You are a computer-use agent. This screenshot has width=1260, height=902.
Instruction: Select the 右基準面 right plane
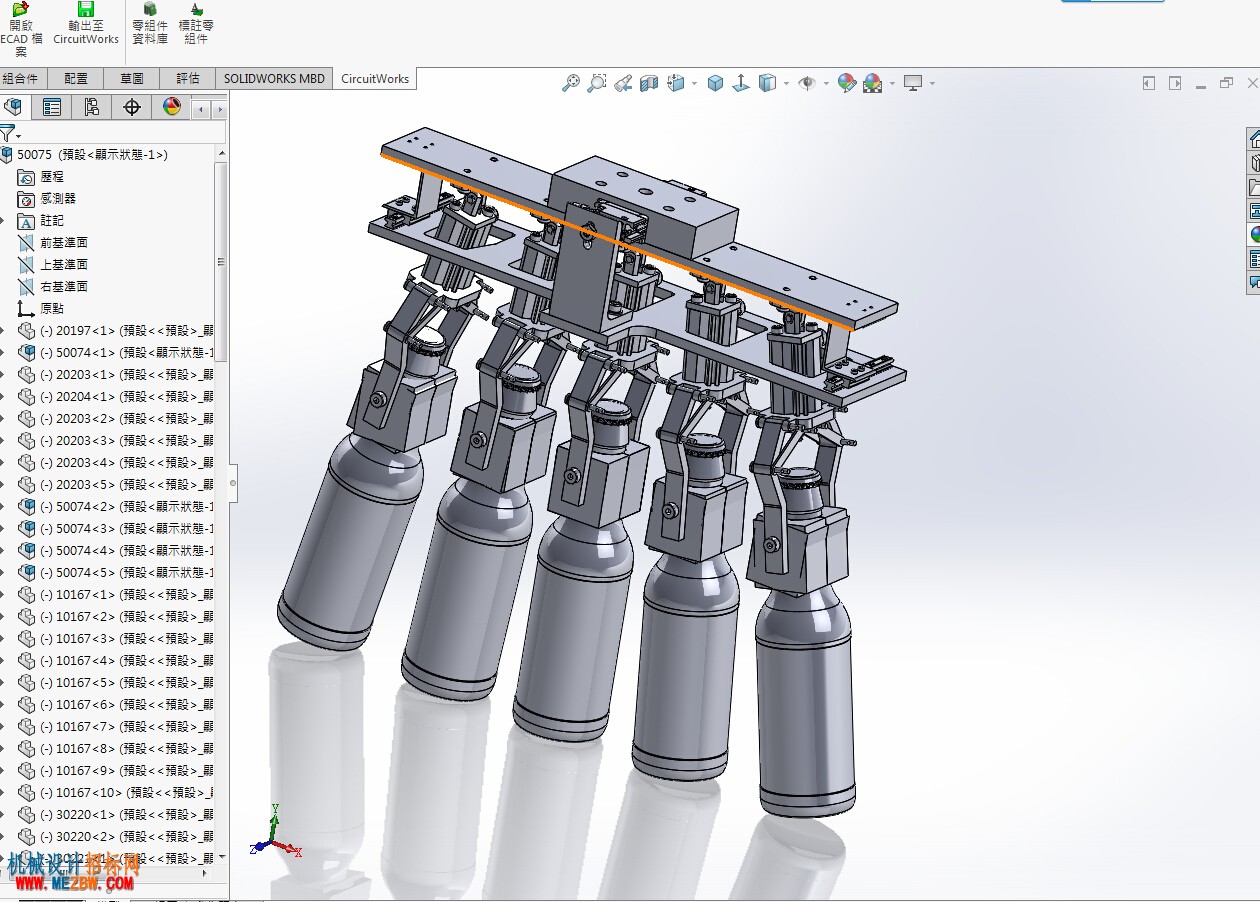[53, 287]
